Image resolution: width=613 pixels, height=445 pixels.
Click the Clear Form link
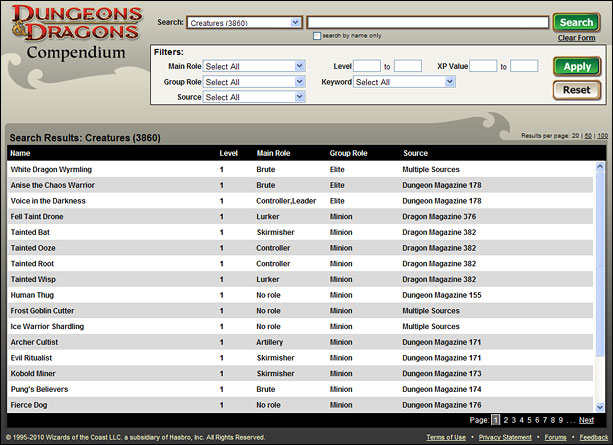tap(576, 38)
